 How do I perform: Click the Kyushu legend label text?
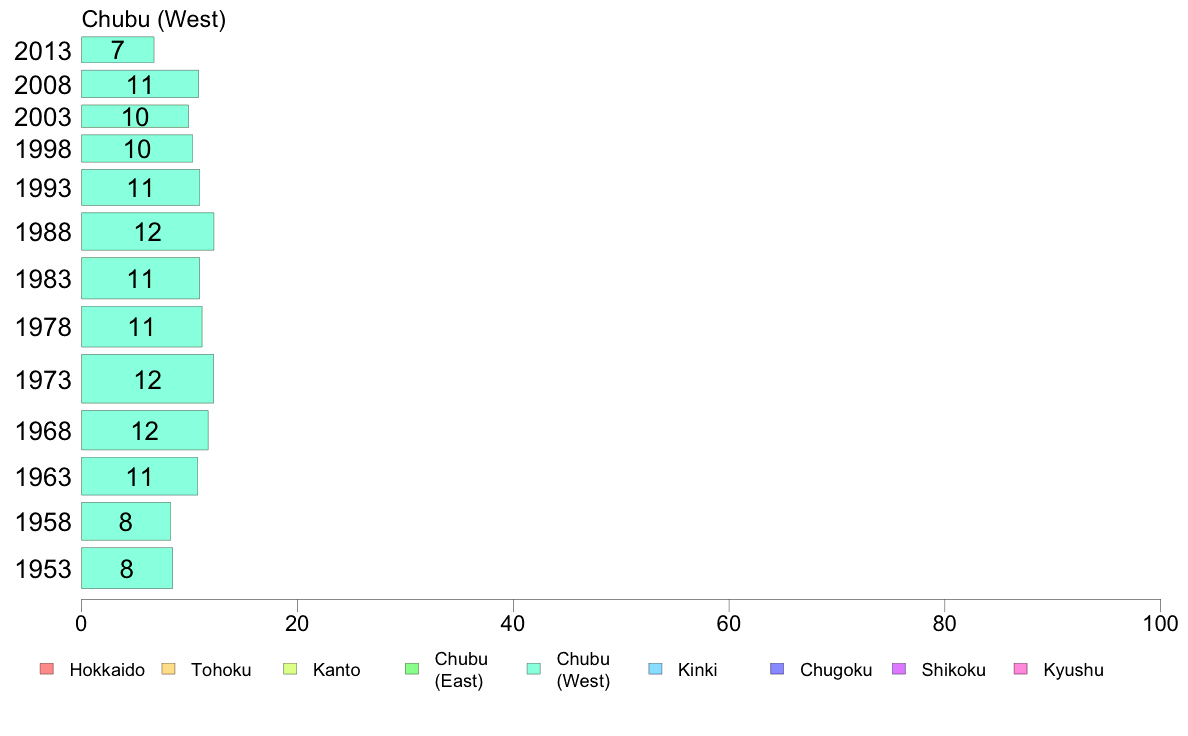coord(1073,670)
